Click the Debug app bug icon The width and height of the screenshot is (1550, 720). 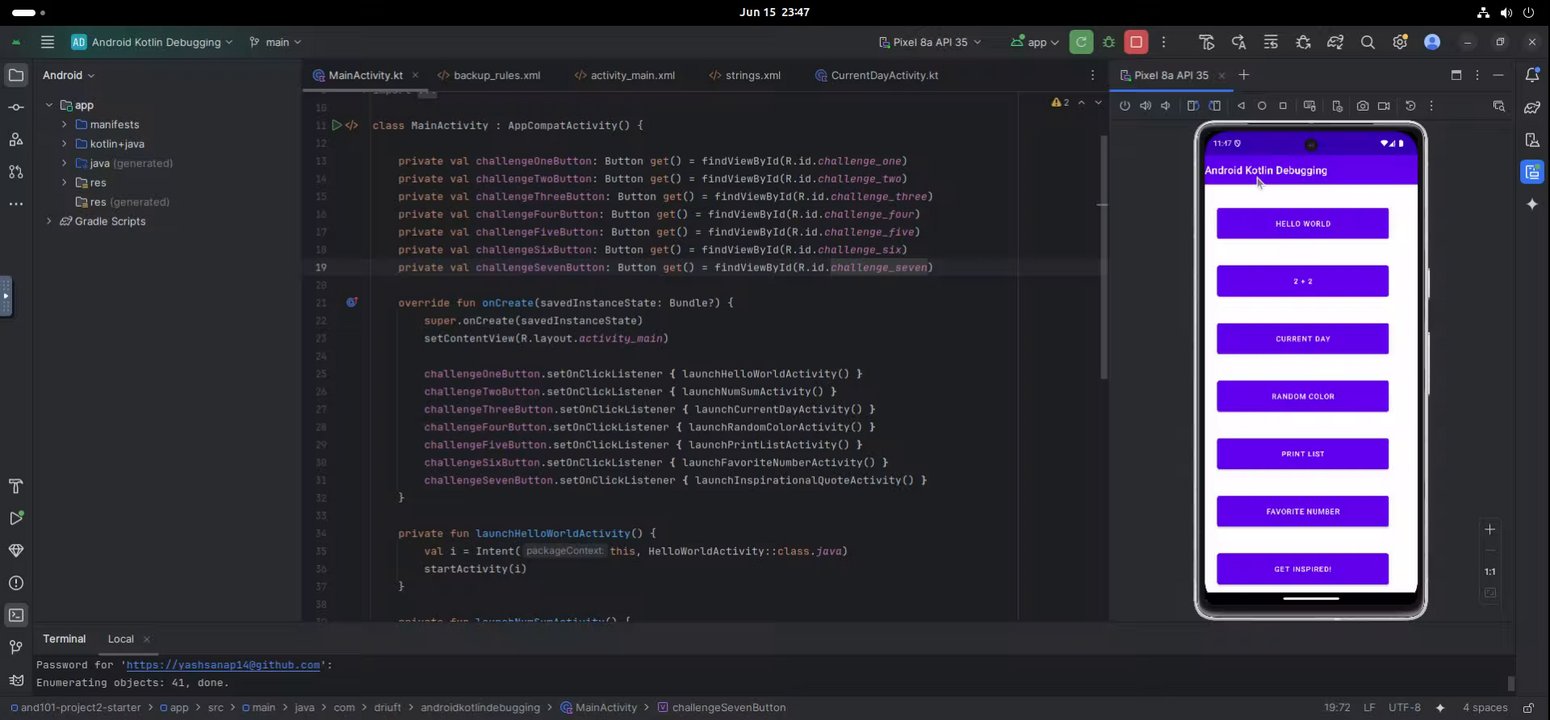(x=1108, y=42)
